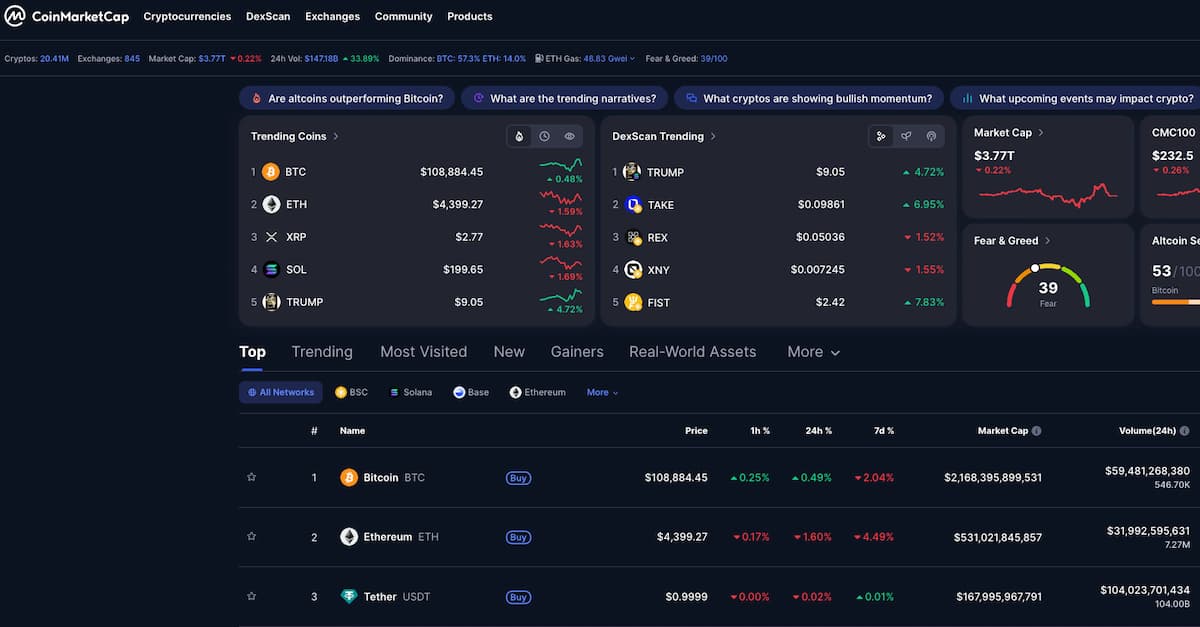Image resolution: width=1200 pixels, height=627 pixels.
Task: Click the Buy button for Ethereum
Action: 518,538
